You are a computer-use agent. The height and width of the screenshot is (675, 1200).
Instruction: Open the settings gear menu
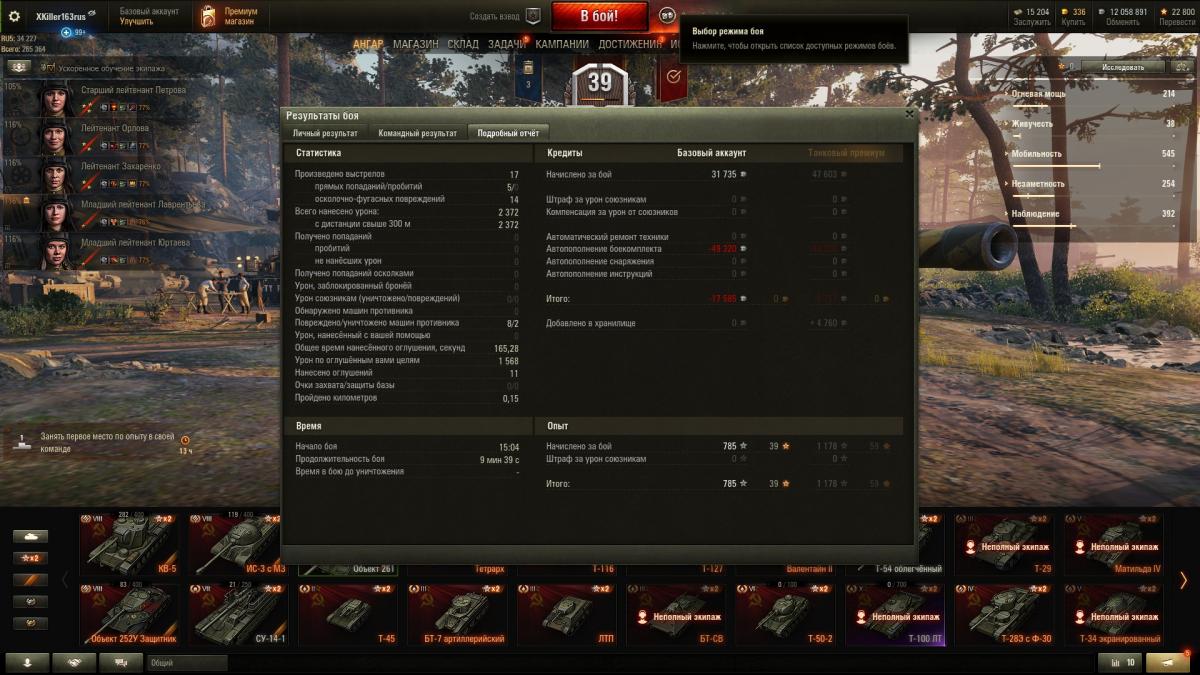[14, 16]
